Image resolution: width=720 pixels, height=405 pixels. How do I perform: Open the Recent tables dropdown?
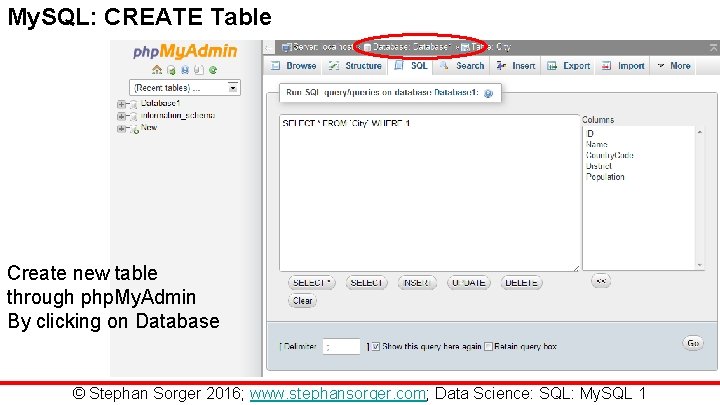[185, 88]
